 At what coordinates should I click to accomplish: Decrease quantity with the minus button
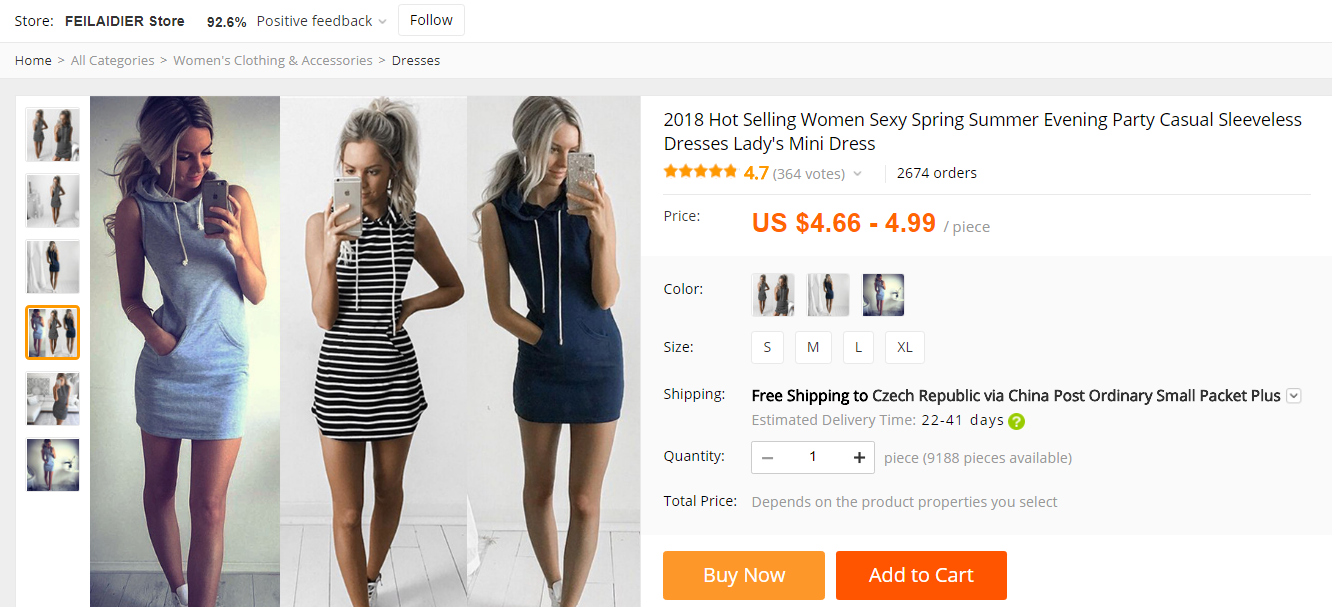coord(767,457)
